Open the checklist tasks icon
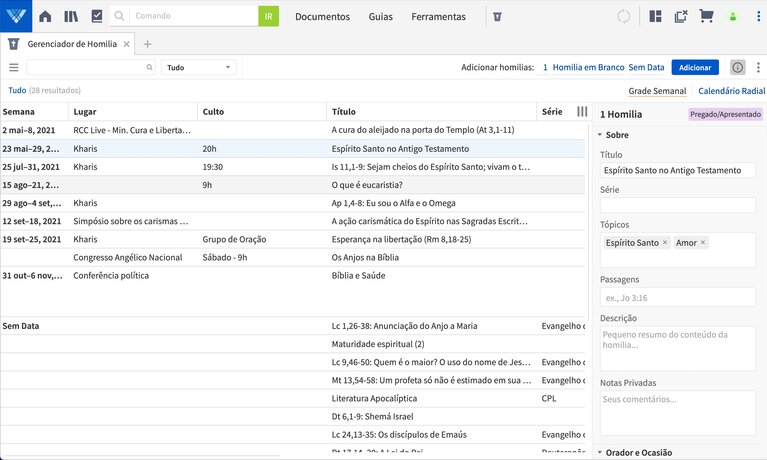 pyautogui.click(x=97, y=16)
